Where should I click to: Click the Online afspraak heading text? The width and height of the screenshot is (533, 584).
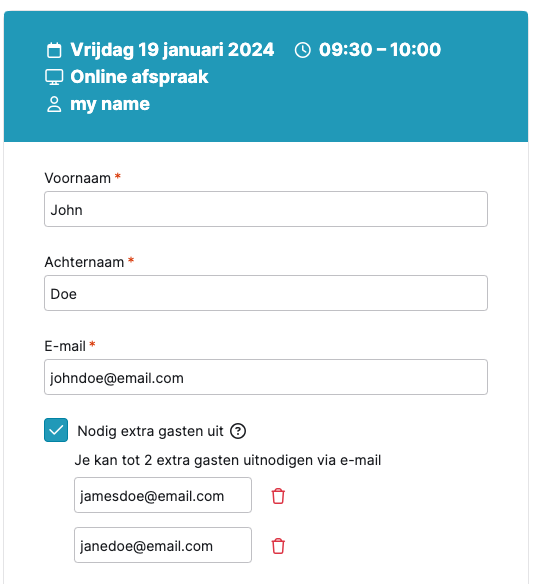pyautogui.click(x=139, y=77)
